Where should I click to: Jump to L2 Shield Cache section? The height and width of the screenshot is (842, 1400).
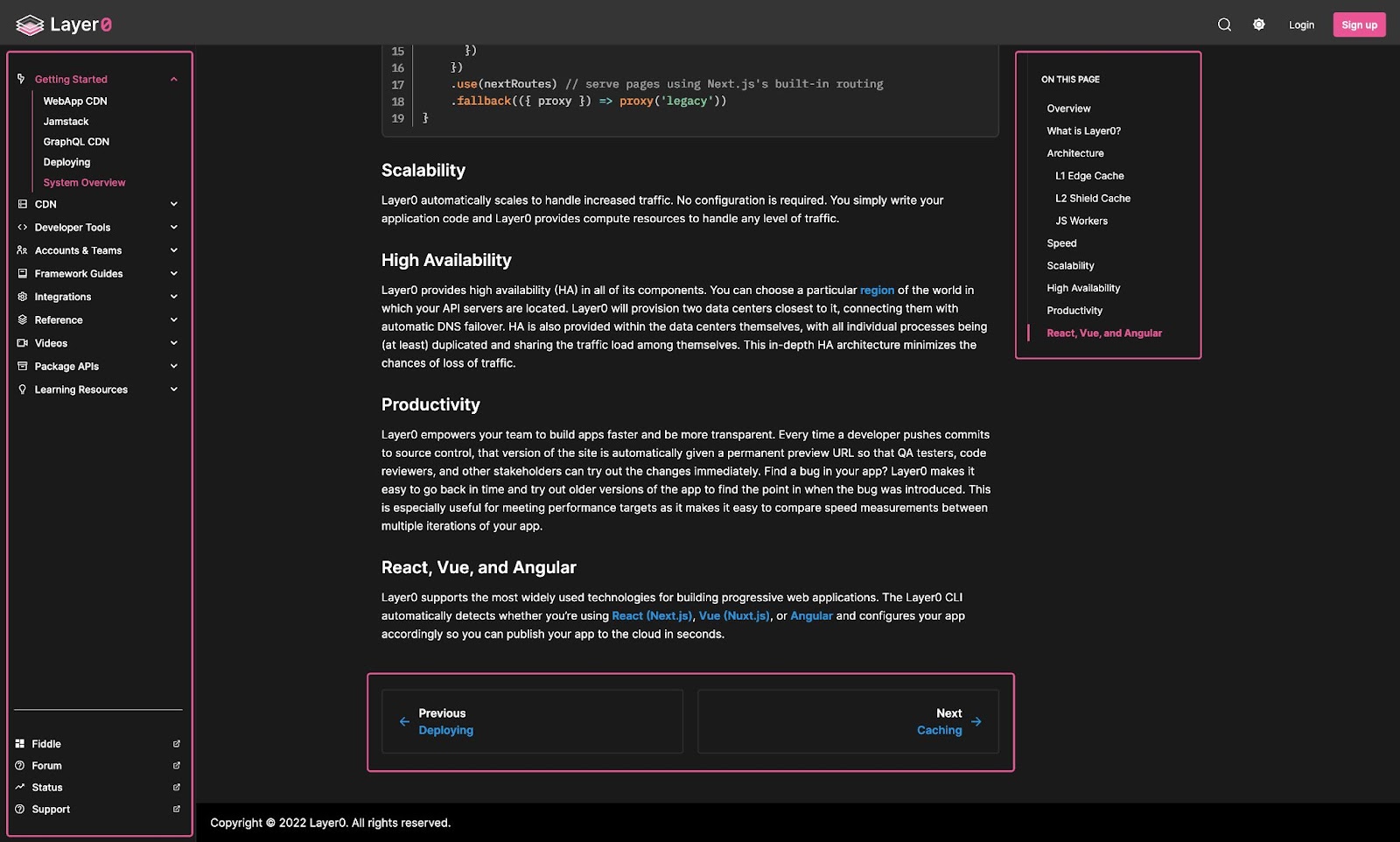point(1093,199)
